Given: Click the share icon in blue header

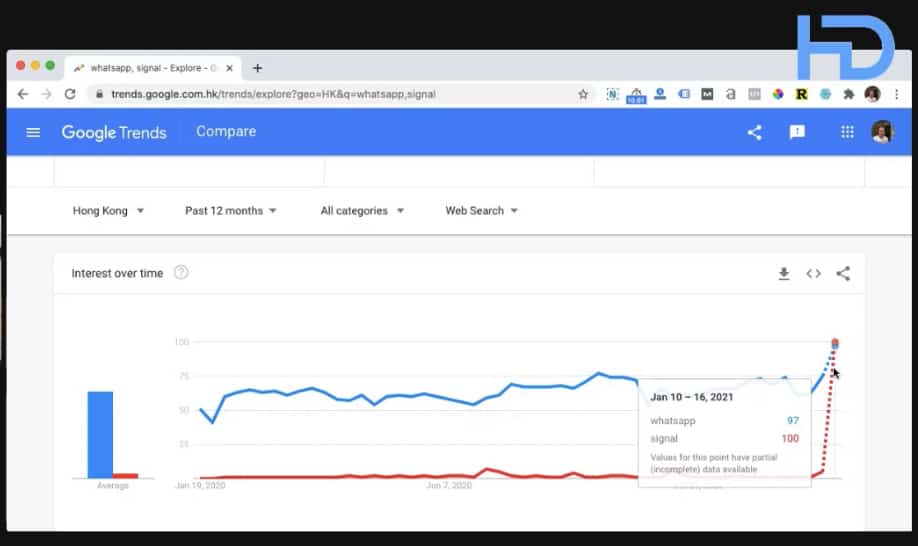Looking at the screenshot, I should [x=755, y=132].
